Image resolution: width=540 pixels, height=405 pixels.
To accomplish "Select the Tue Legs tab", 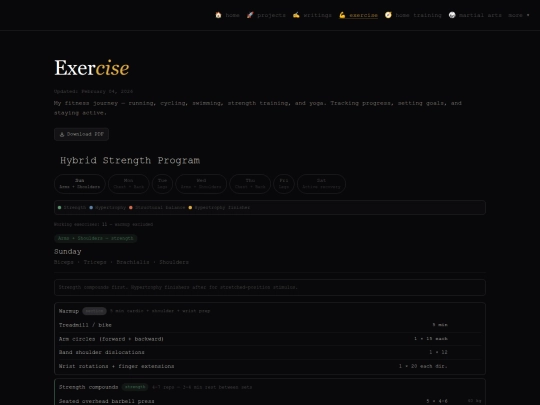I will click(x=162, y=184).
